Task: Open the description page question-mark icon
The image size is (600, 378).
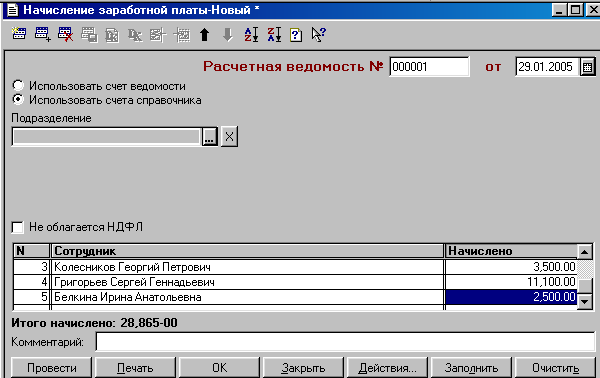Action: coord(296,35)
